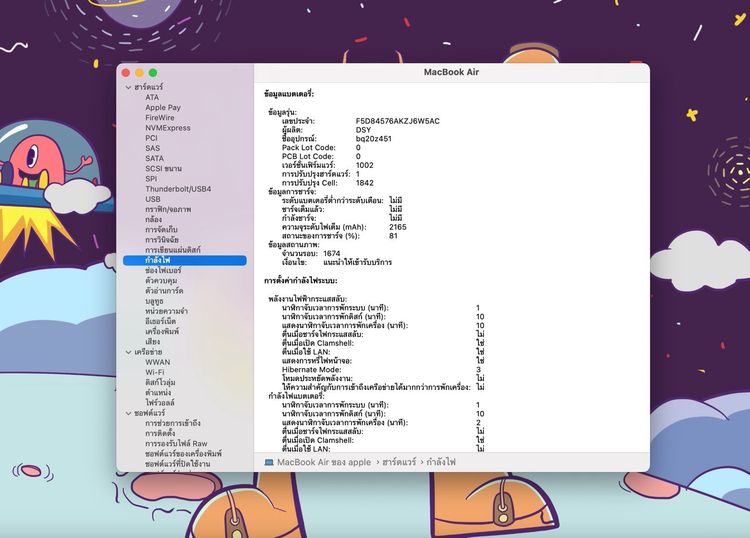Click the full charge capacity value 2165
The height and width of the screenshot is (538, 750).
point(398,227)
